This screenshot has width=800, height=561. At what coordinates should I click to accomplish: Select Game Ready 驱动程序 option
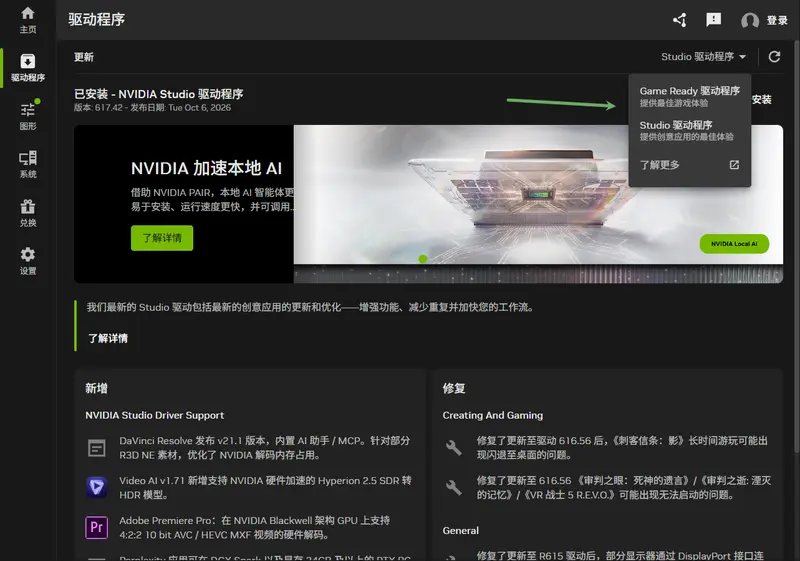point(689,96)
